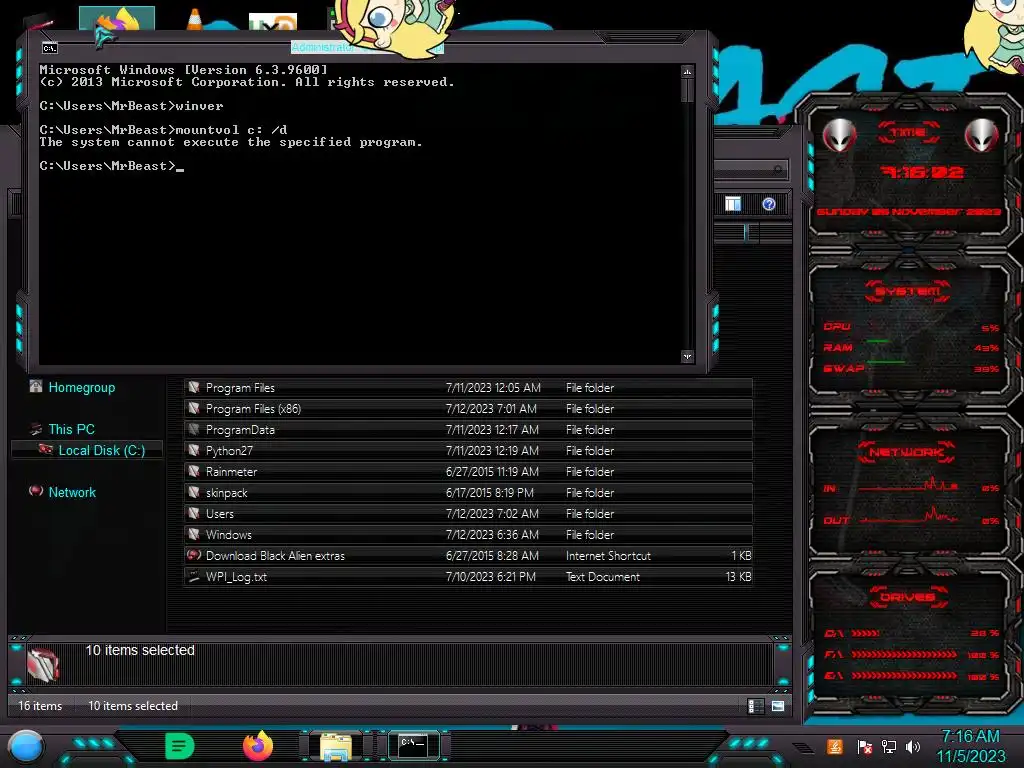
Task: Click the Command Prompt scrollbar down arrow
Action: click(687, 356)
